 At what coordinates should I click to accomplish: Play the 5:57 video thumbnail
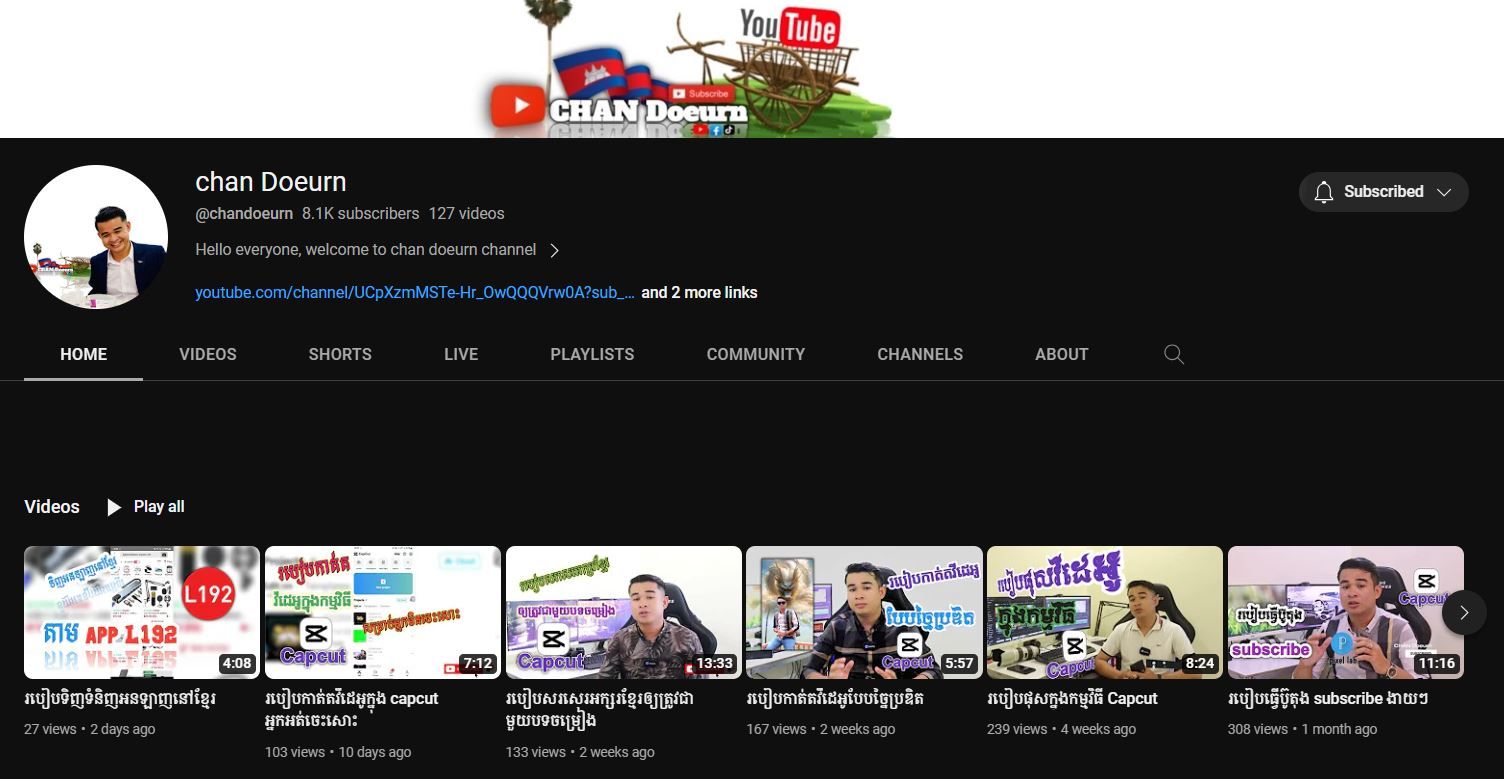point(864,612)
